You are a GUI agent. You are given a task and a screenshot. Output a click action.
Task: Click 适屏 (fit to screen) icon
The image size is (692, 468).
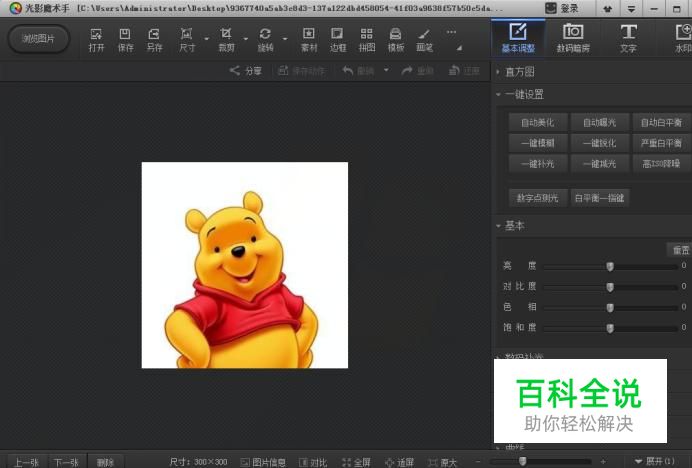[x=399, y=462]
